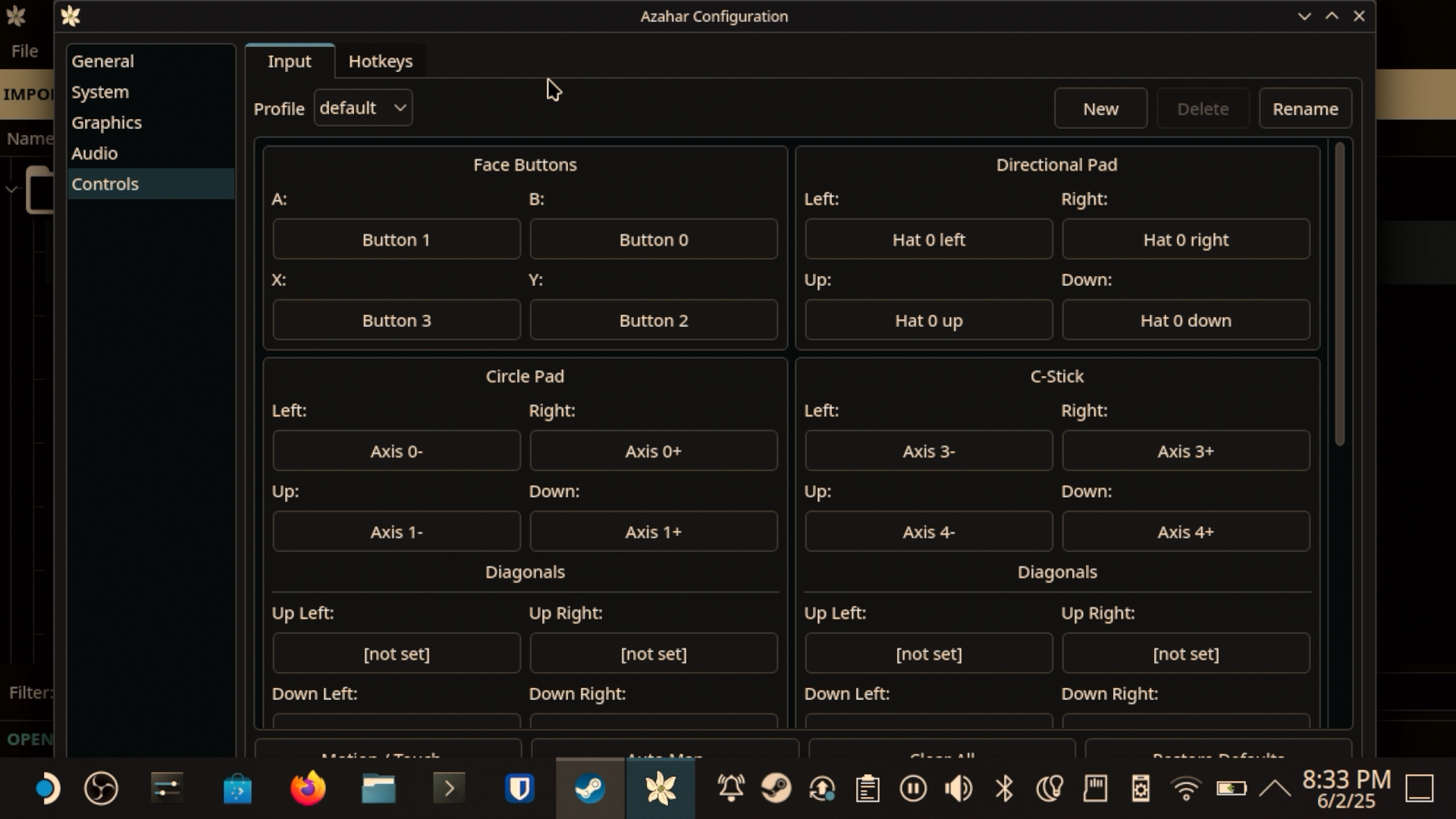Set C-Stick Up Right diagonal binding

[1186, 654]
